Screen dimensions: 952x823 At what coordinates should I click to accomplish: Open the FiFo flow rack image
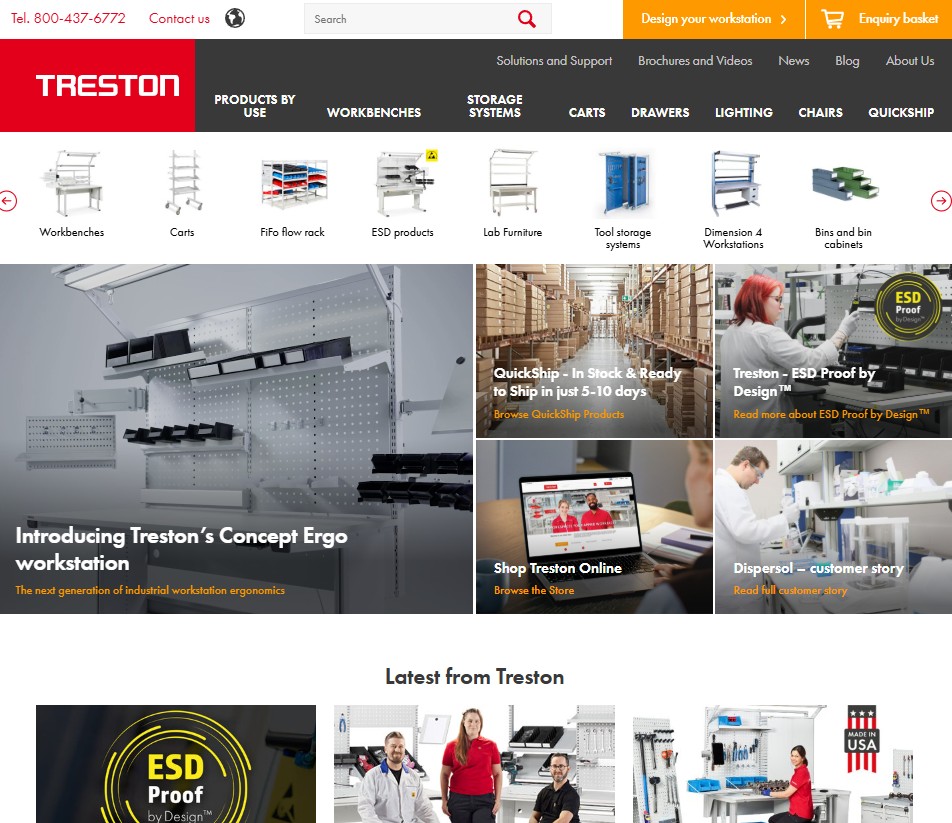(x=294, y=183)
